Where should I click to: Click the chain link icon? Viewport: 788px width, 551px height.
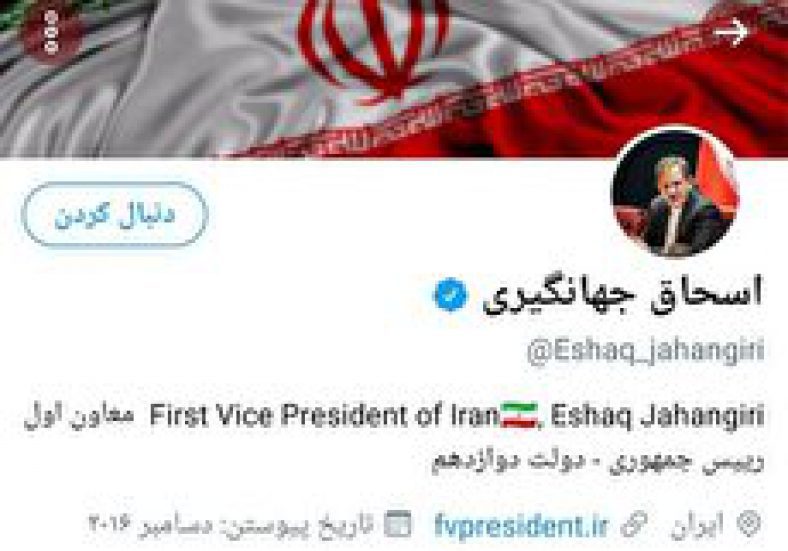634,525
